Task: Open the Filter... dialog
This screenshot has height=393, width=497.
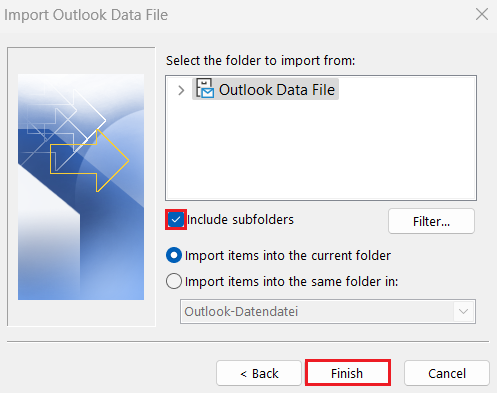Action: 431,221
